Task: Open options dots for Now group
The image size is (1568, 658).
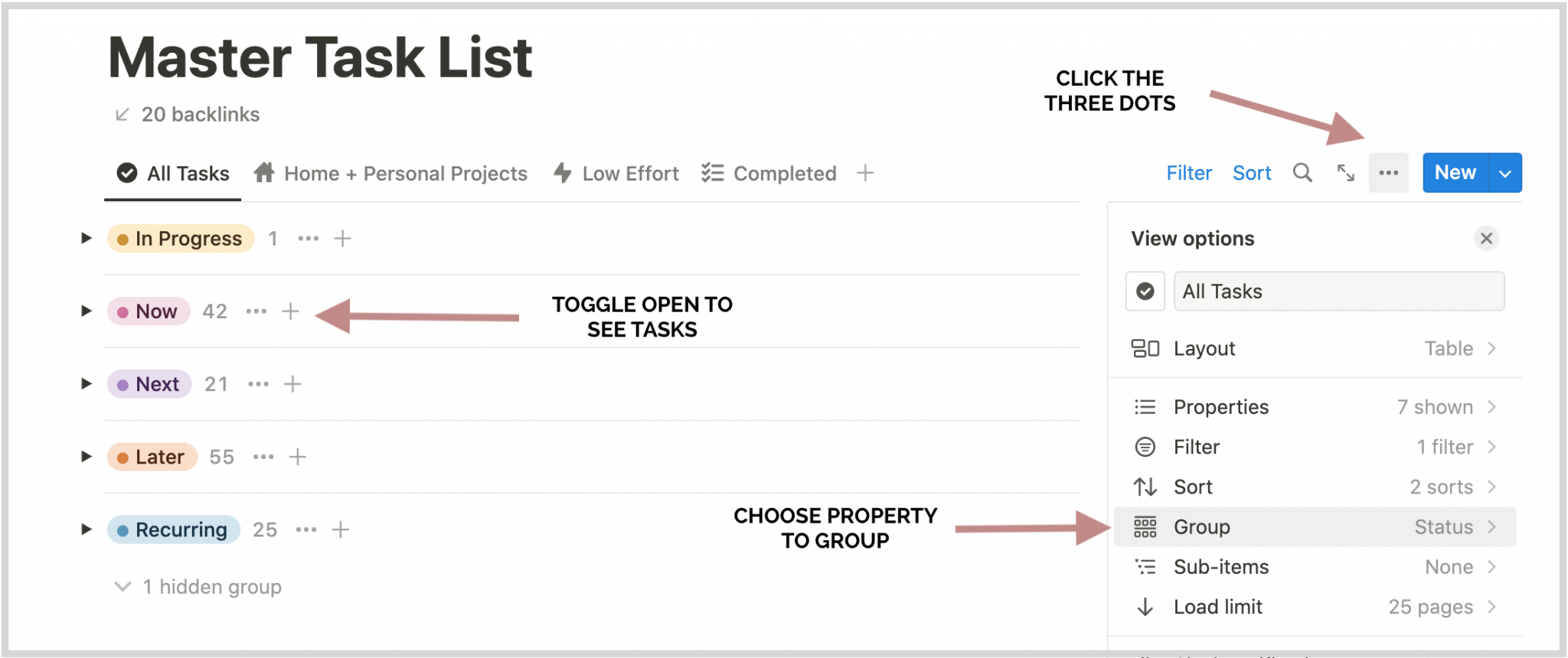Action: 256,311
